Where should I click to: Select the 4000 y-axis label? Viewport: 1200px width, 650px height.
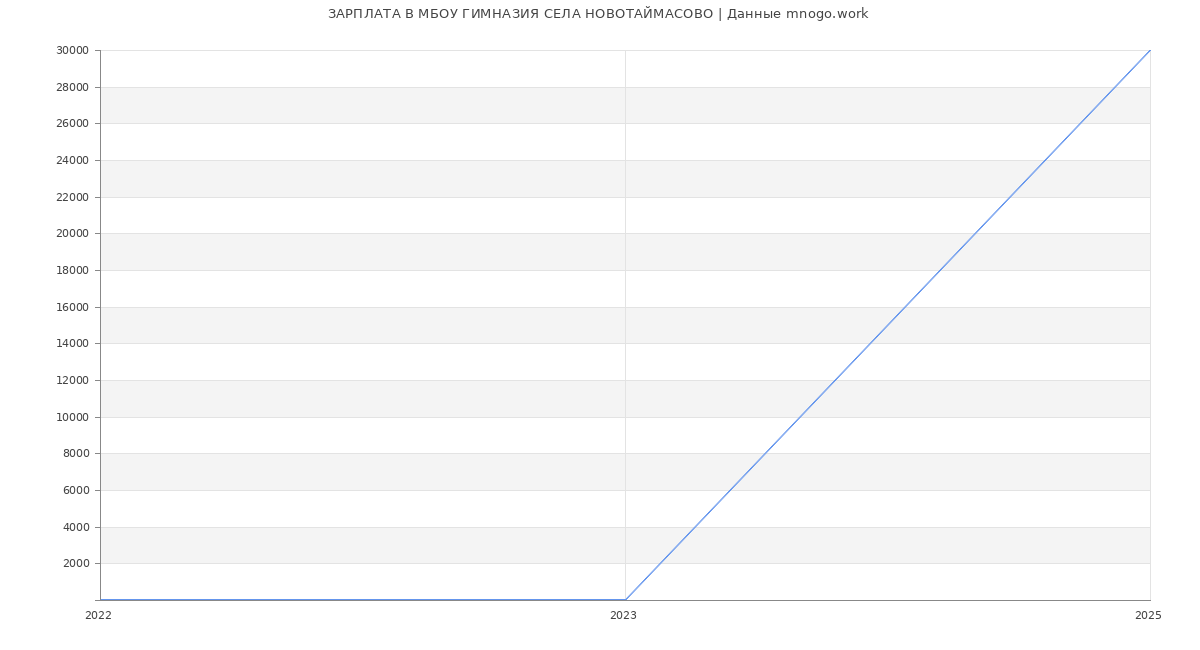[x=76, y=527]
